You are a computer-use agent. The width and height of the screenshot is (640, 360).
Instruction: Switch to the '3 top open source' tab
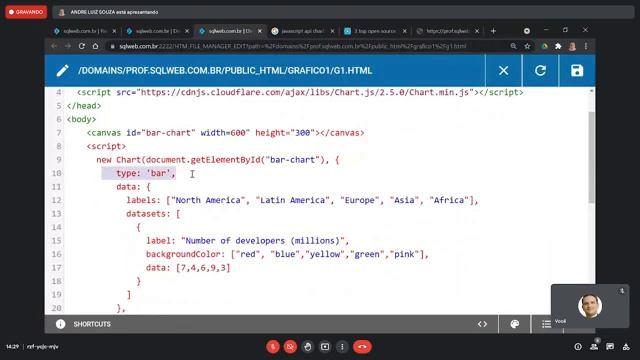point(375,31)
